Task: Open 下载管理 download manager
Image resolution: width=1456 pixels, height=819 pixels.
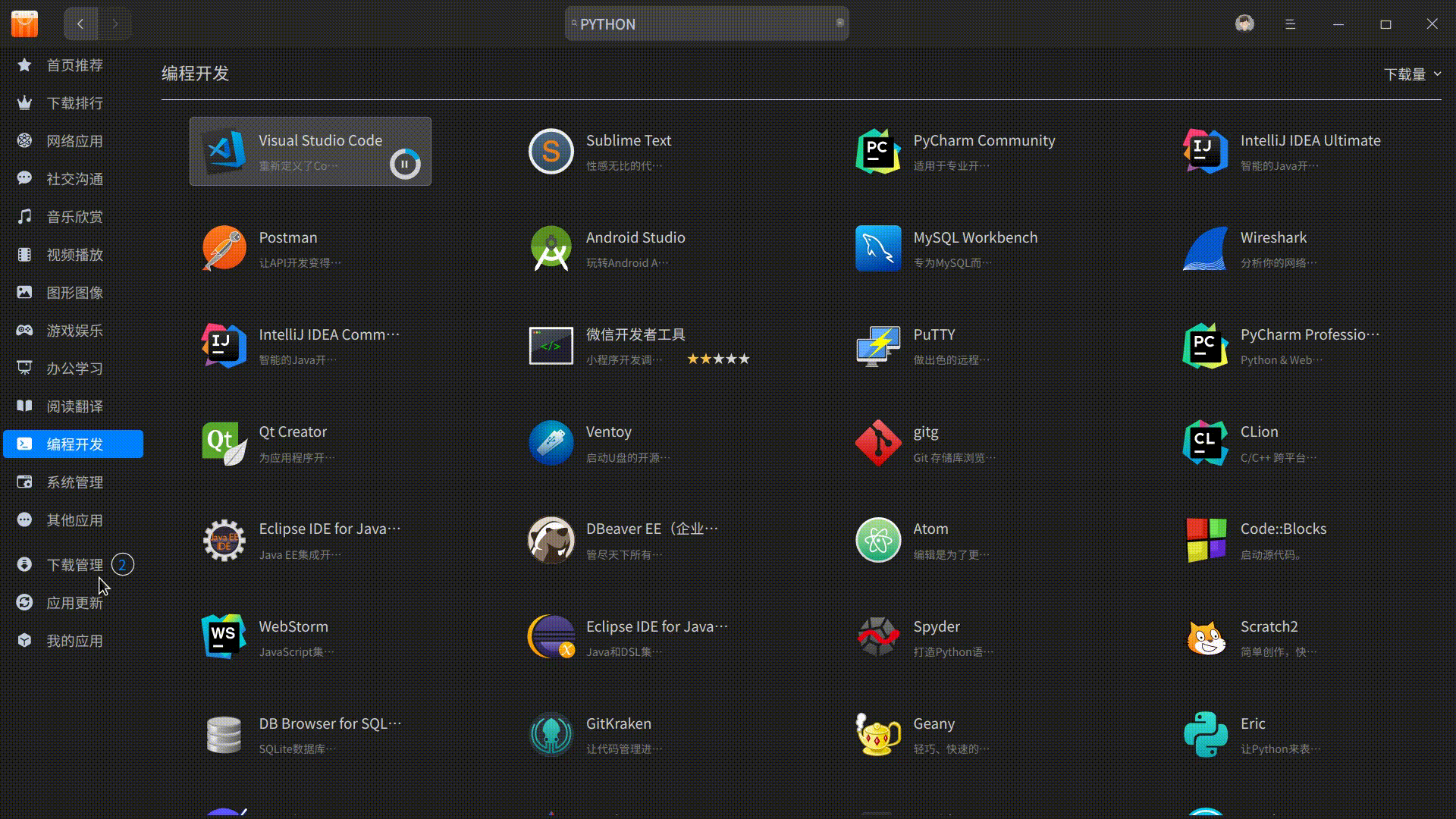Action: coord(74,565)
